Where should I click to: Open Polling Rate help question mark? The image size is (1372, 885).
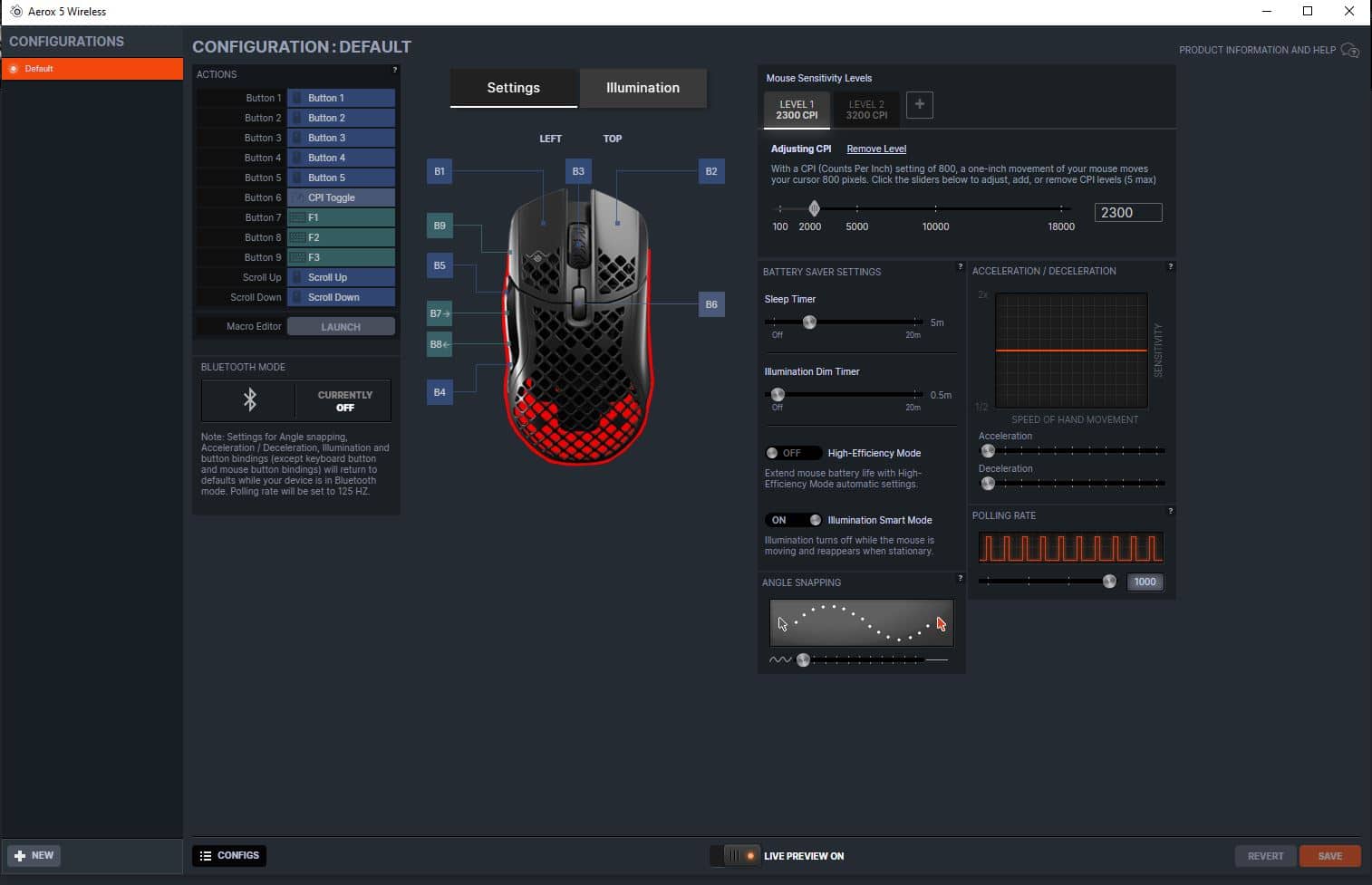coord(1170,511)
